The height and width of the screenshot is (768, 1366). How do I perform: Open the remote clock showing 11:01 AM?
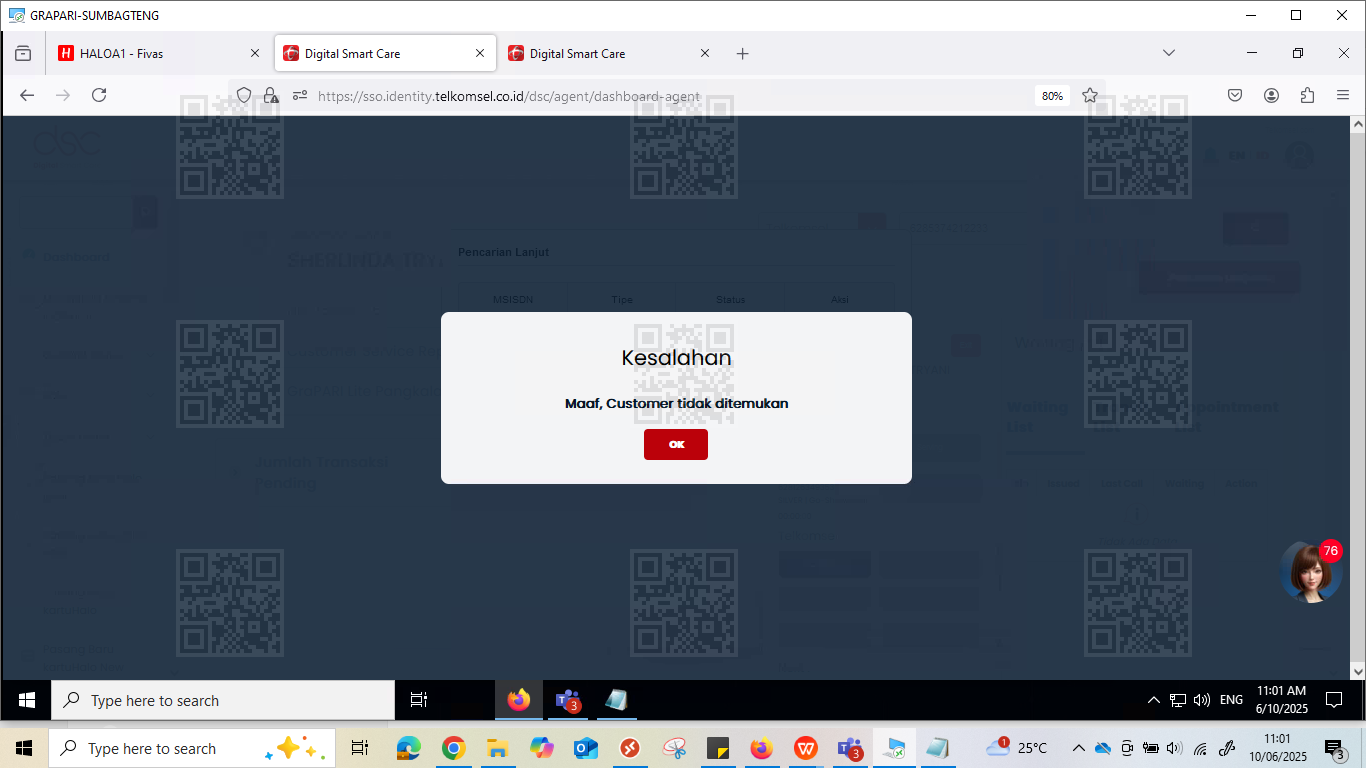1281,700
